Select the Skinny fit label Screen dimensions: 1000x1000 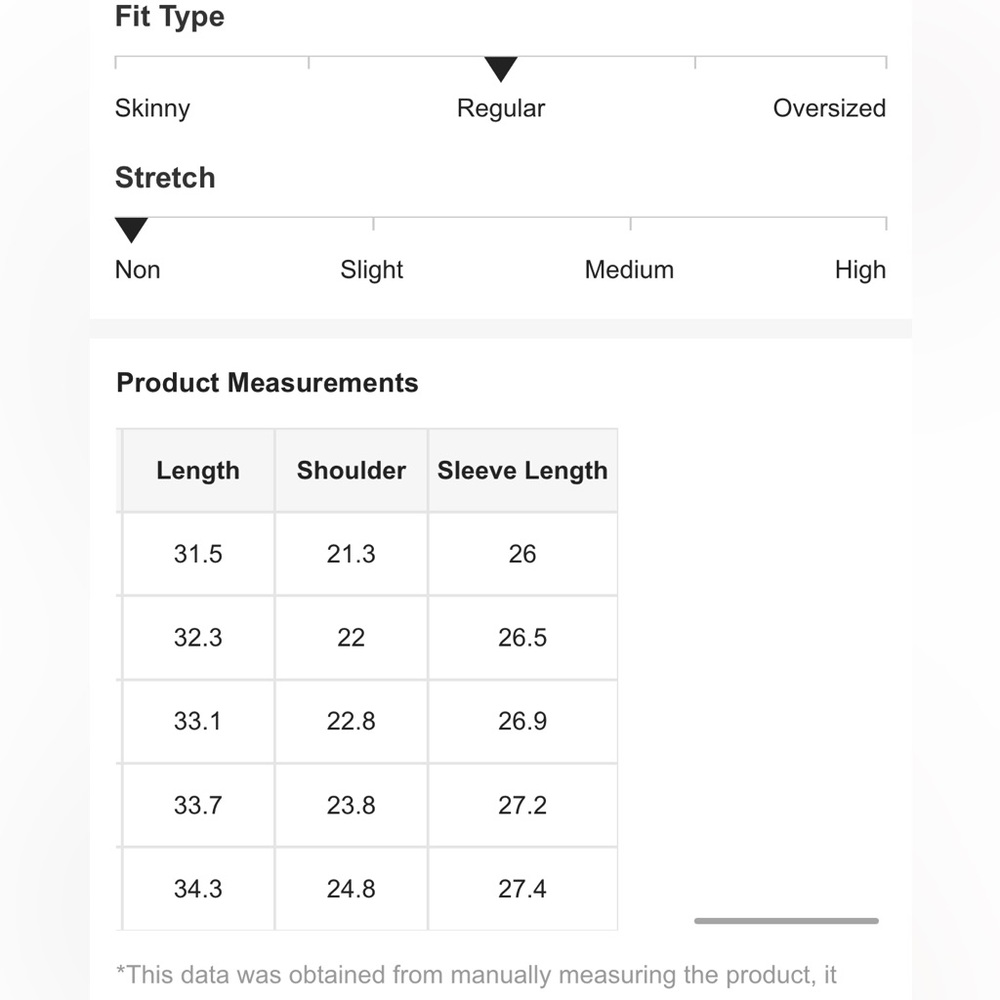click(x=152, y=108)
